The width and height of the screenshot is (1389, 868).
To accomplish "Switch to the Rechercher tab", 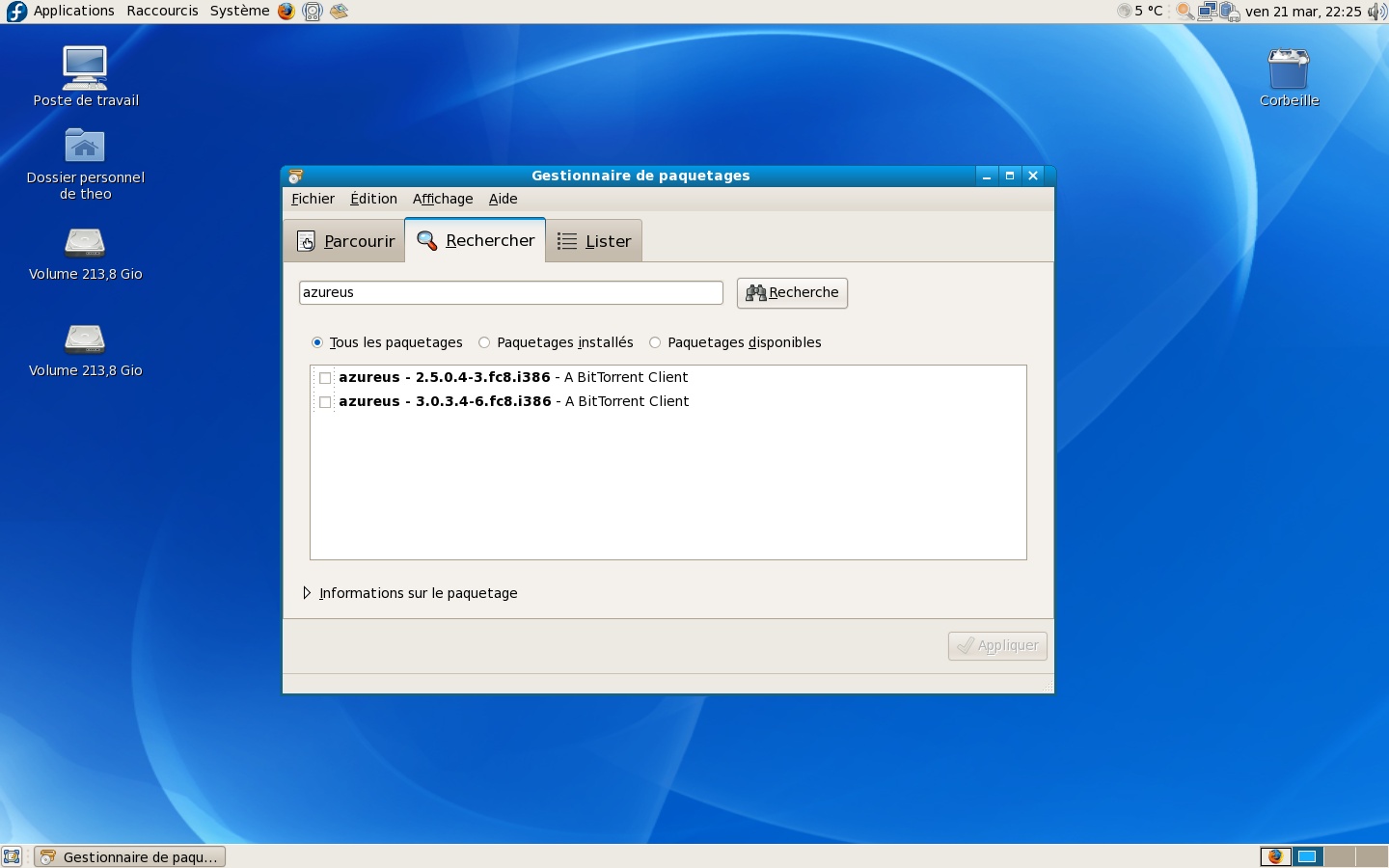I will [x=476, y=240].
